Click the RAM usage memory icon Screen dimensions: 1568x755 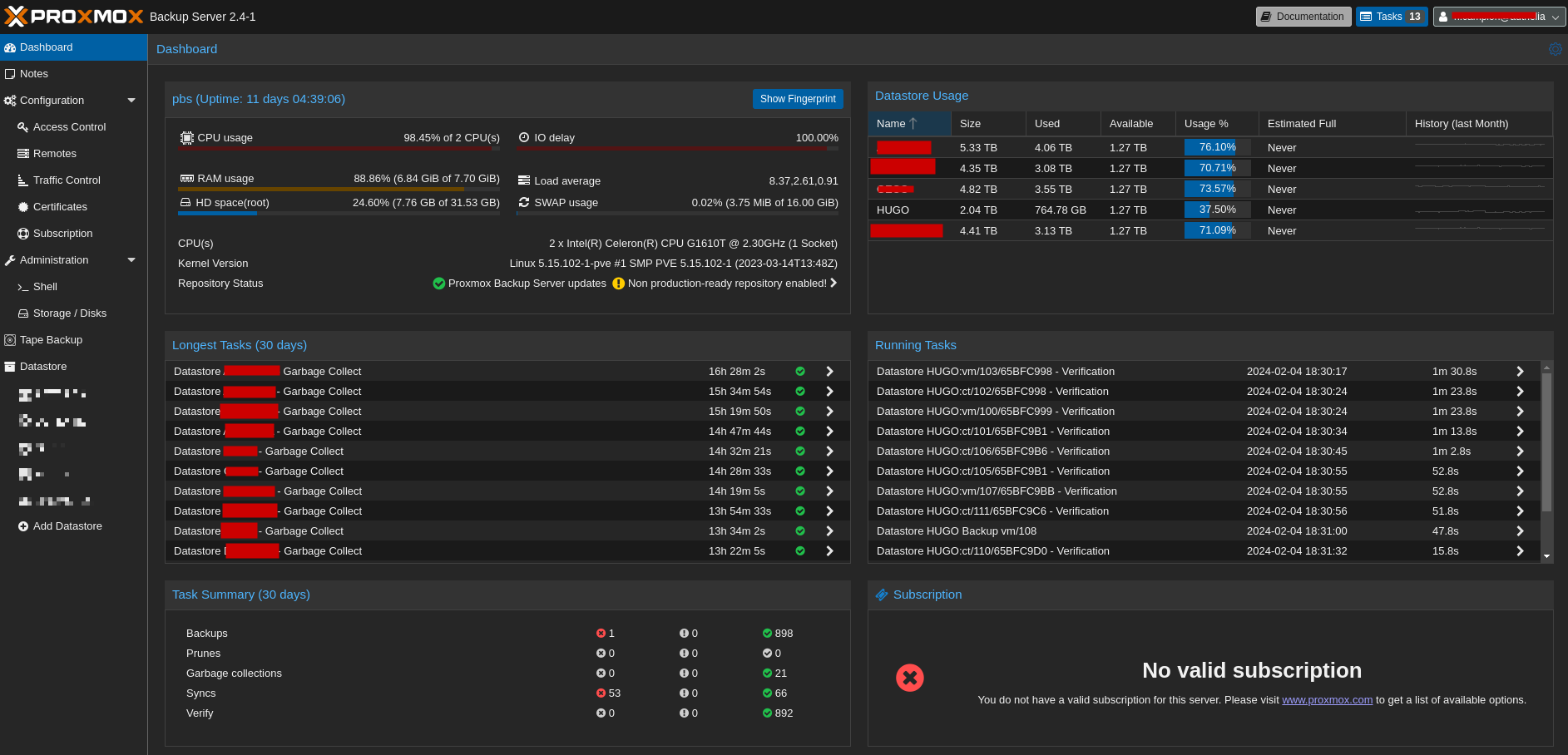(x=186, y=179)
